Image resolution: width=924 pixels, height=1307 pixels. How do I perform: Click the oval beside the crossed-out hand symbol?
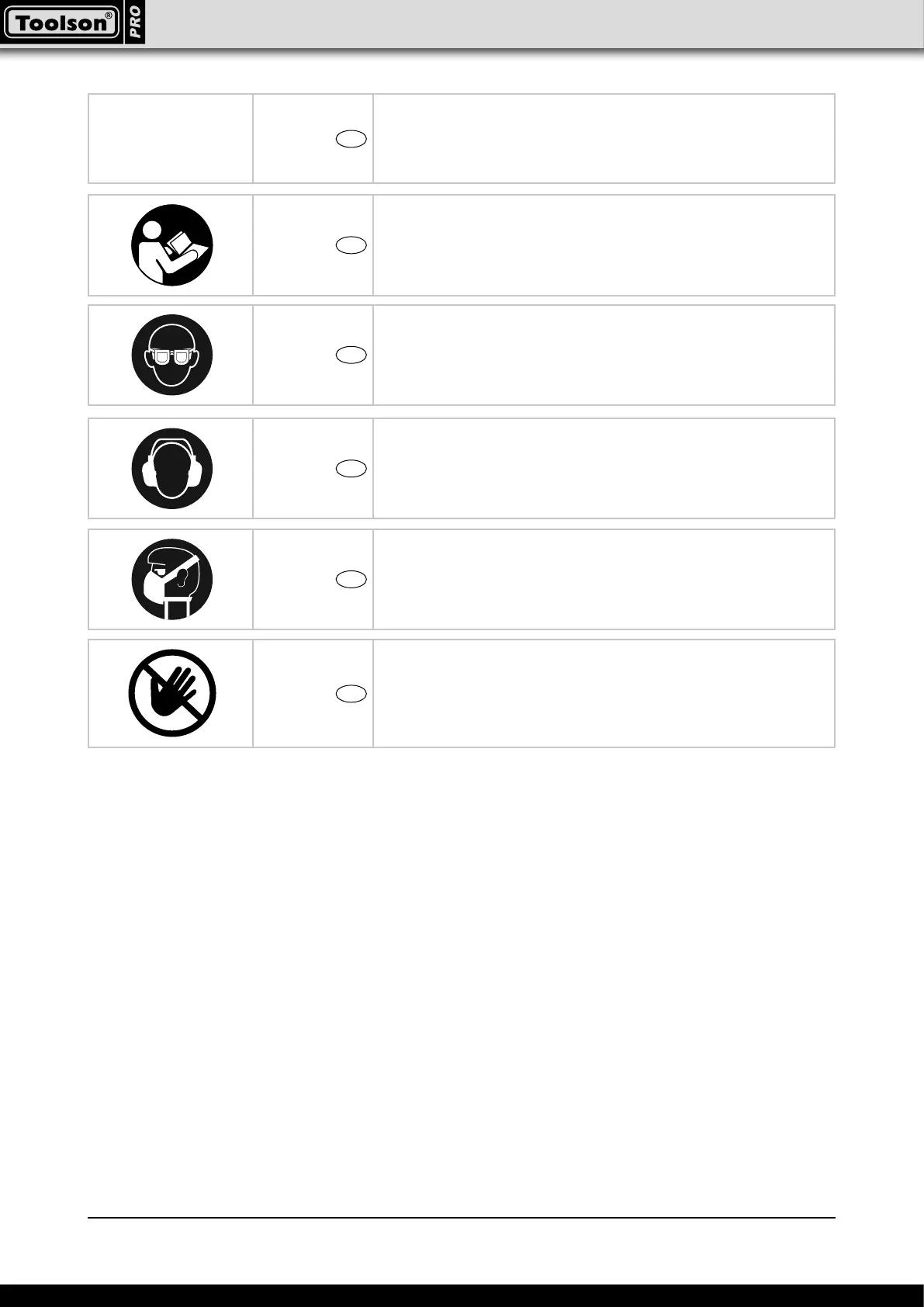pyautogui.click(x=351, y=693)
